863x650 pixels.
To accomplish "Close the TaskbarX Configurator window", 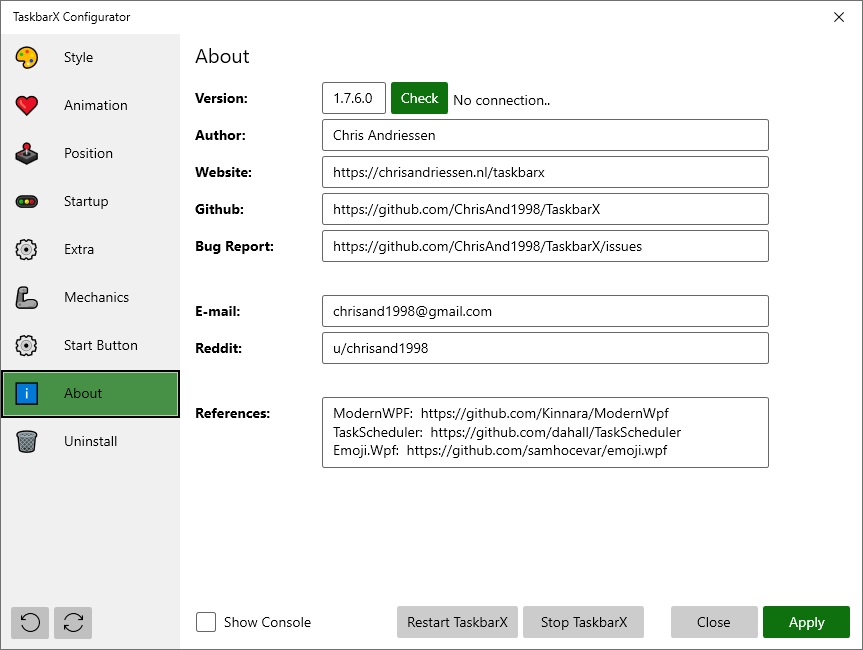I will click(x=839, y=17).
